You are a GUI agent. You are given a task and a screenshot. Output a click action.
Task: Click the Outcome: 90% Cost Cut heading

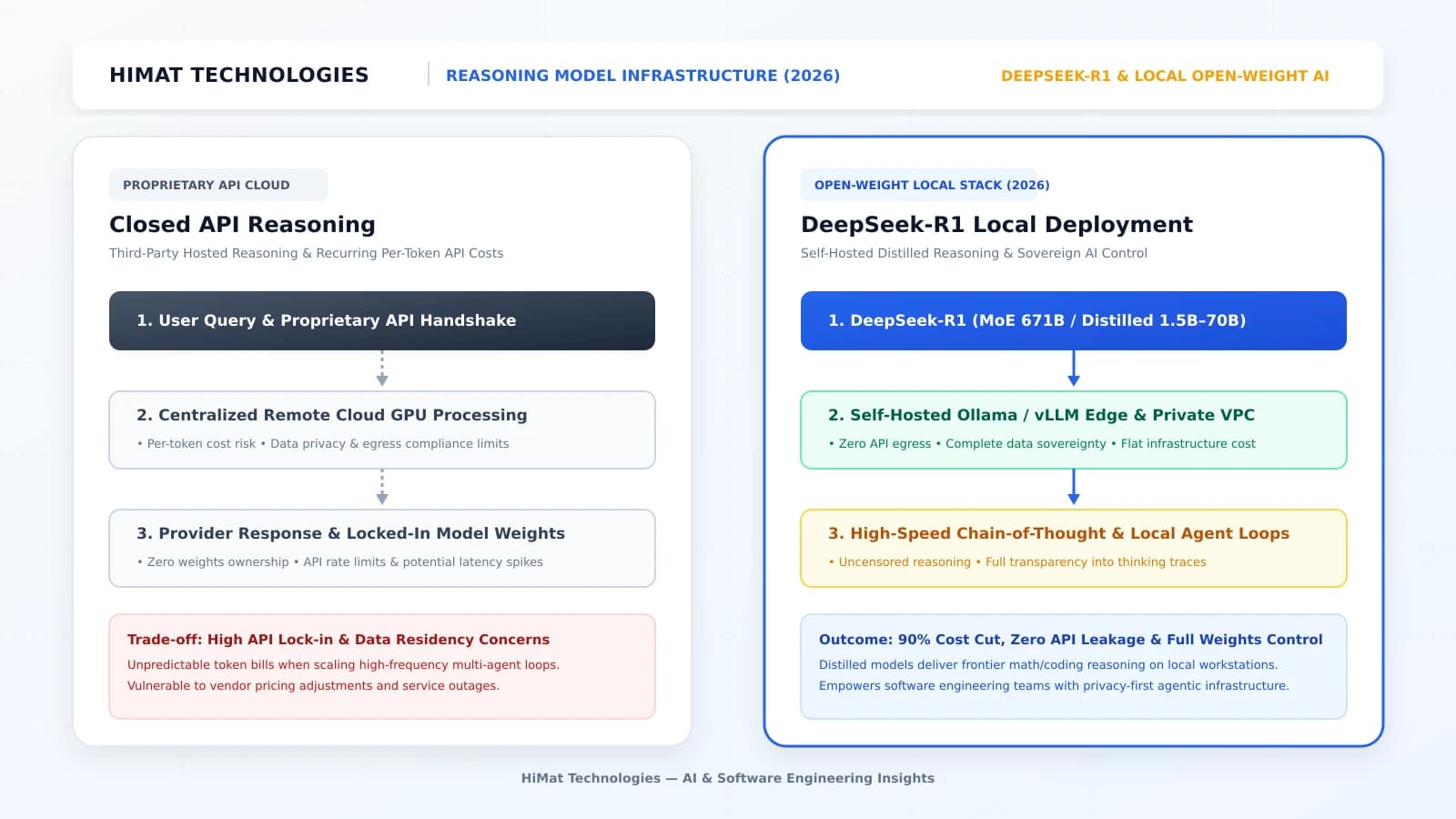tap(1071, 640)
